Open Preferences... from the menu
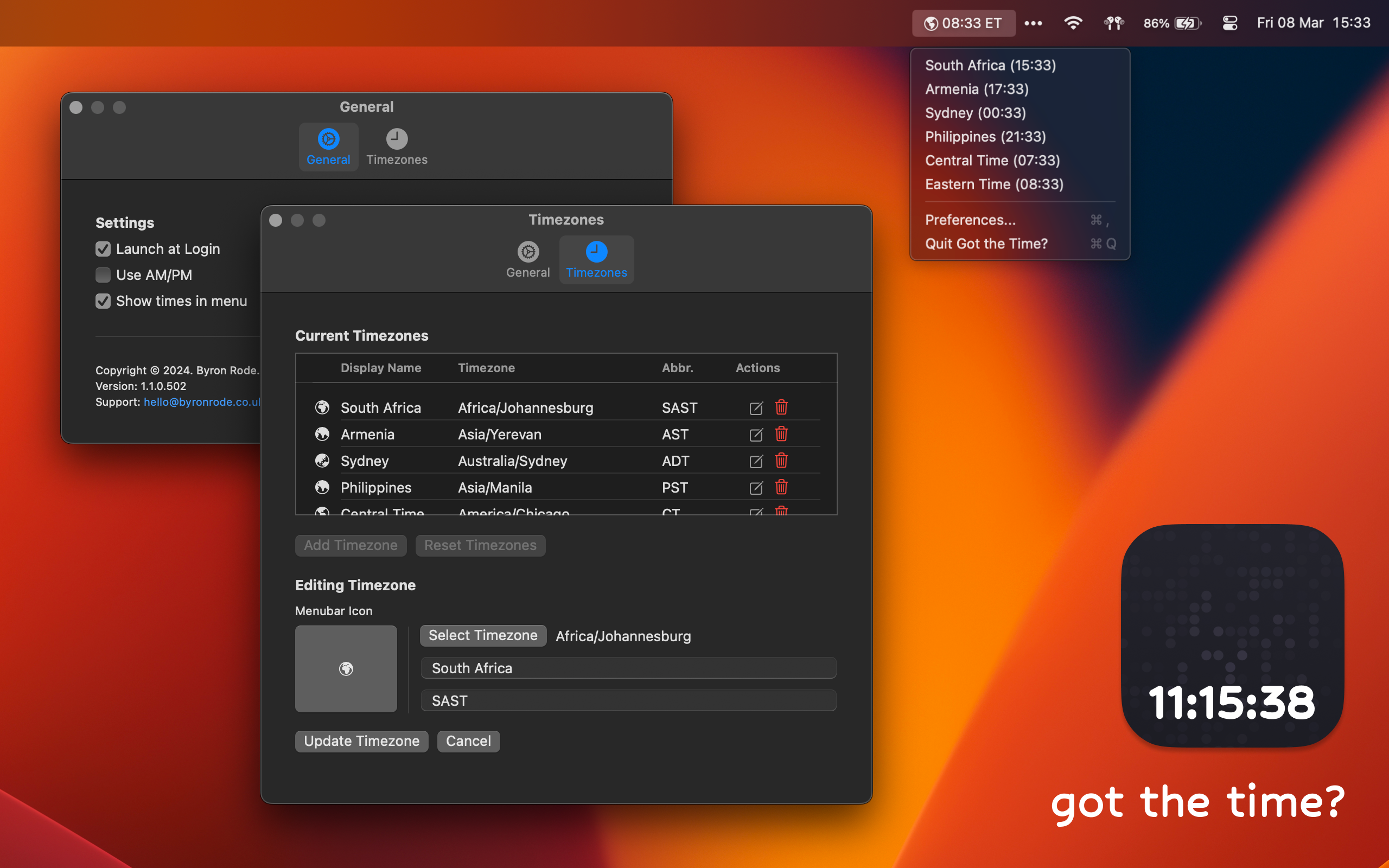The height and width of the screenshot is (868, 1389). pyautogui.click(x=1020, y=220)
